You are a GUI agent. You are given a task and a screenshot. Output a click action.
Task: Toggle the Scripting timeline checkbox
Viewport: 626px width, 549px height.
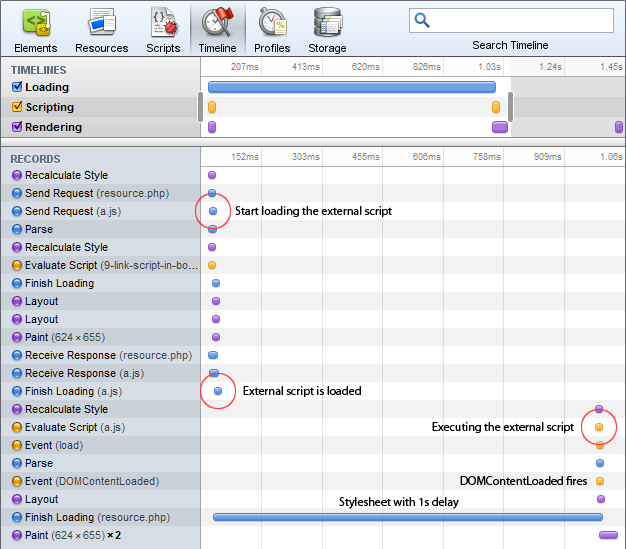(16, 107)
